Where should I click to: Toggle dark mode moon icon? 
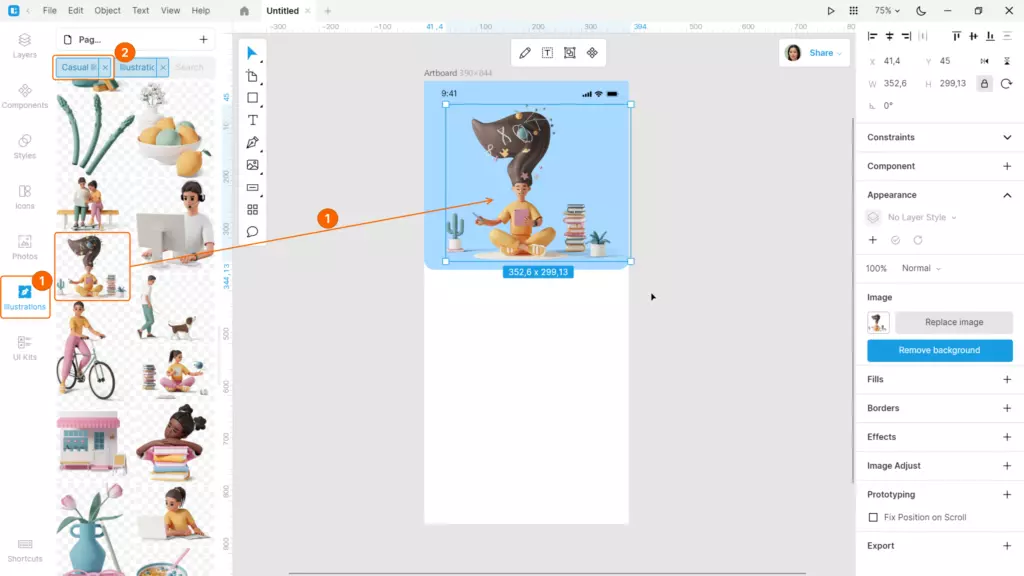click(x=921, y=10)
